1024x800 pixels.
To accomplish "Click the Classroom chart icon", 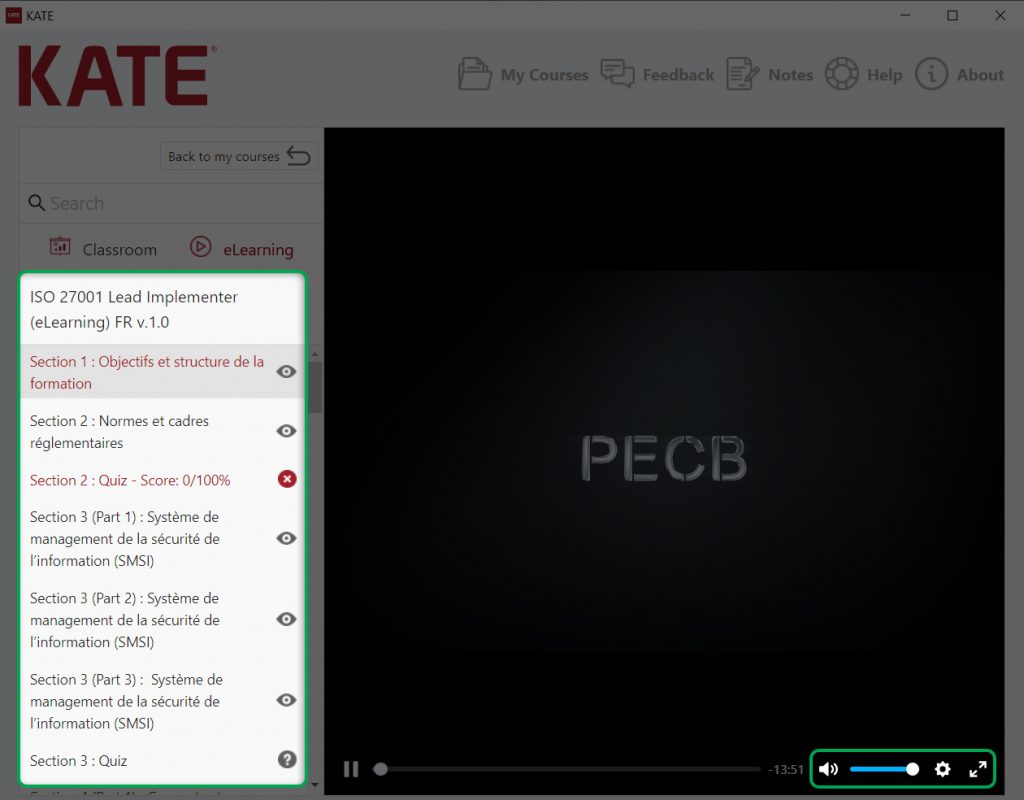I will click(x=60, y=247).
